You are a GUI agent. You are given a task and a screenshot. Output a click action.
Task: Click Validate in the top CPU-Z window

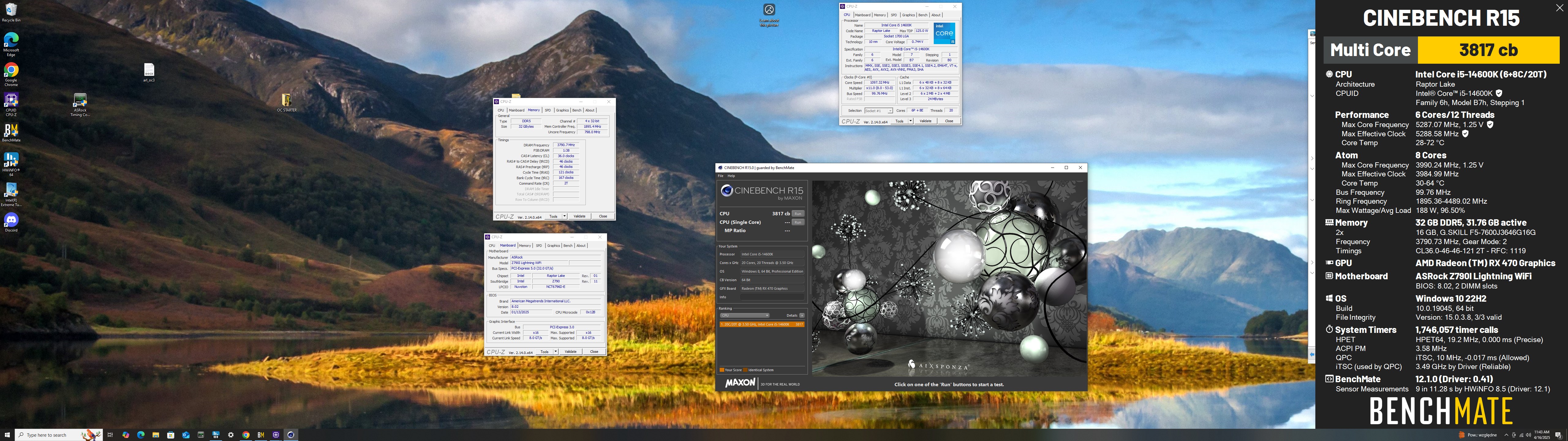pyautogui.click(x=925, y=121)
